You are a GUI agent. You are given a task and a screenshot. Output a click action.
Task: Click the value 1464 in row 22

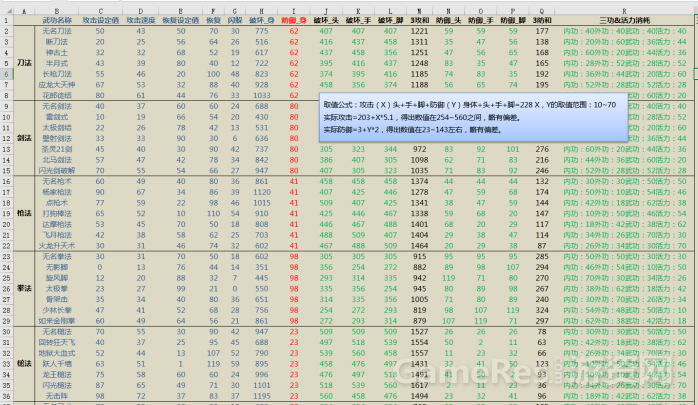coord(419,246)
